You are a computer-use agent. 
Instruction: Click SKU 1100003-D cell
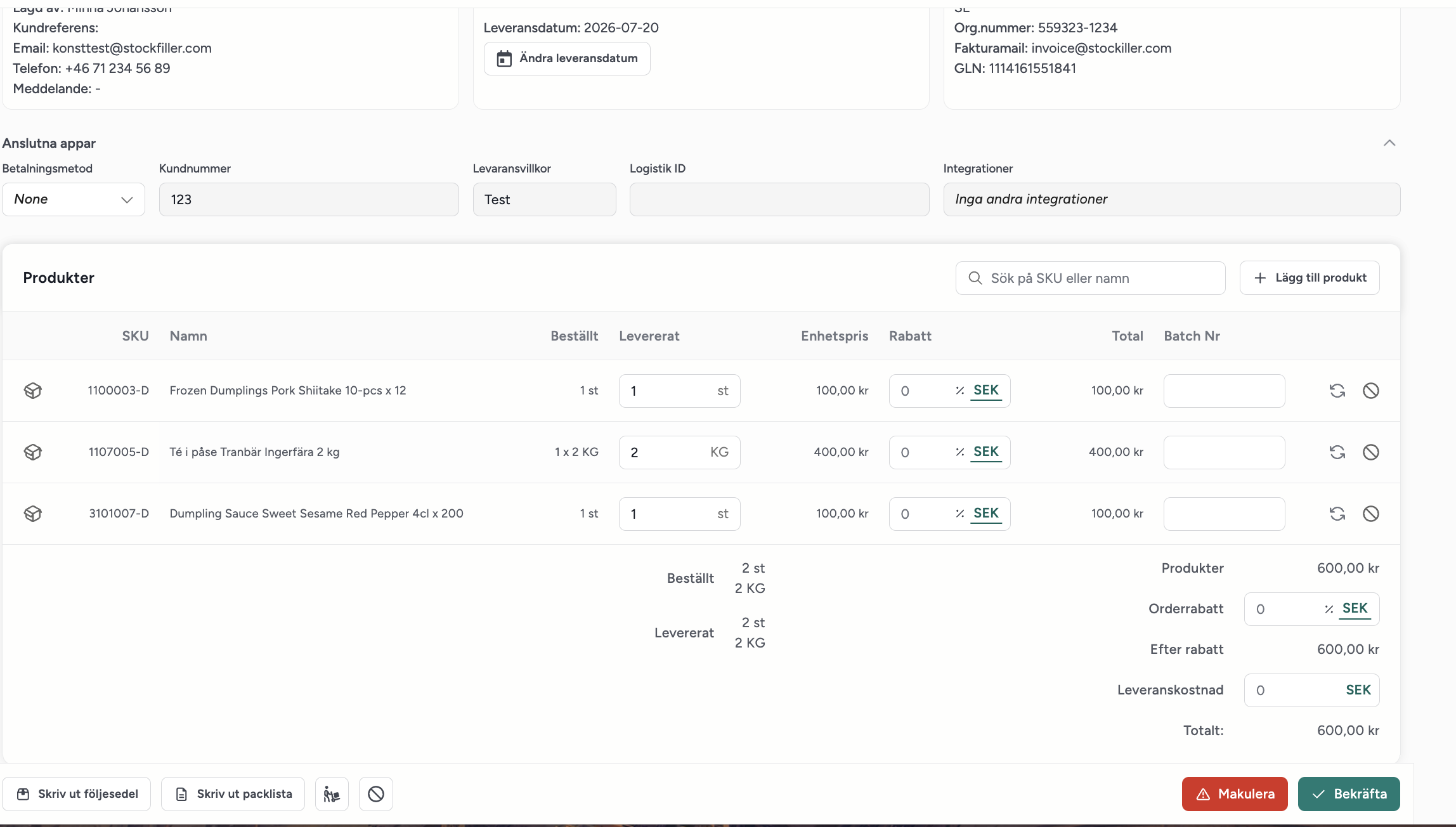click(x=119, y=391)
